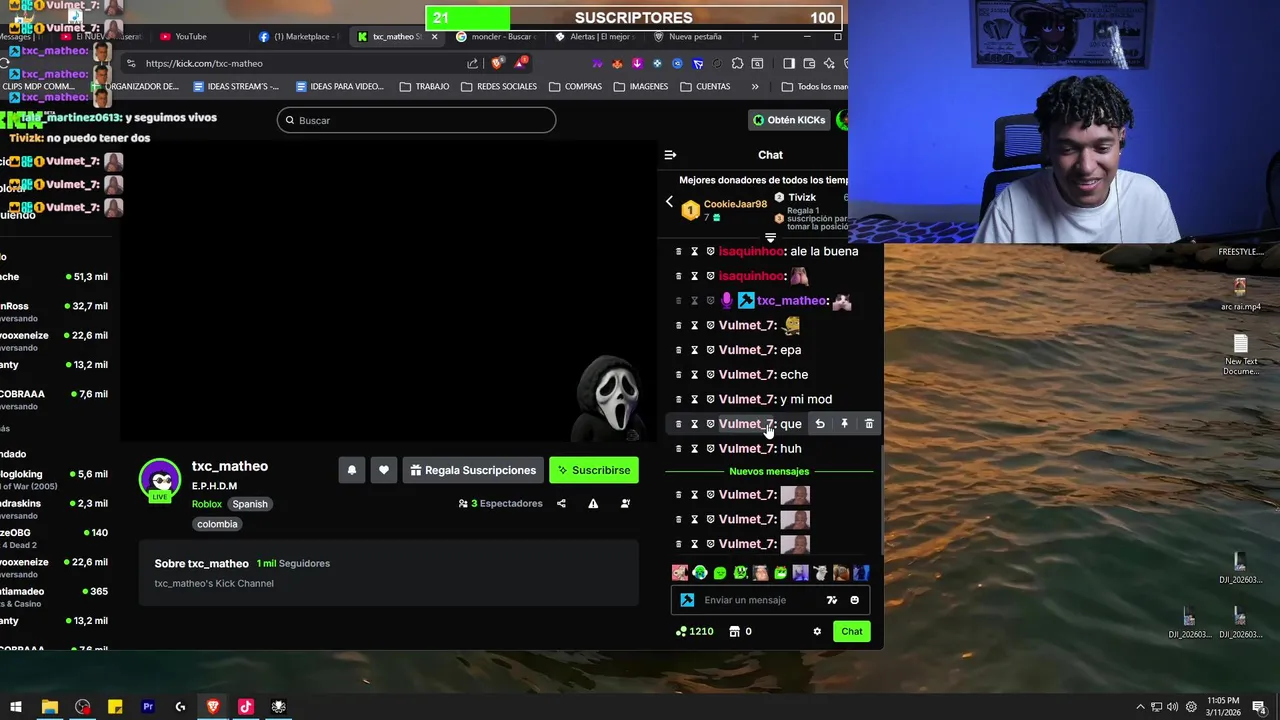
Task: Click the trash icon on 'ale la buena' message
Action: tap(678, 252)
